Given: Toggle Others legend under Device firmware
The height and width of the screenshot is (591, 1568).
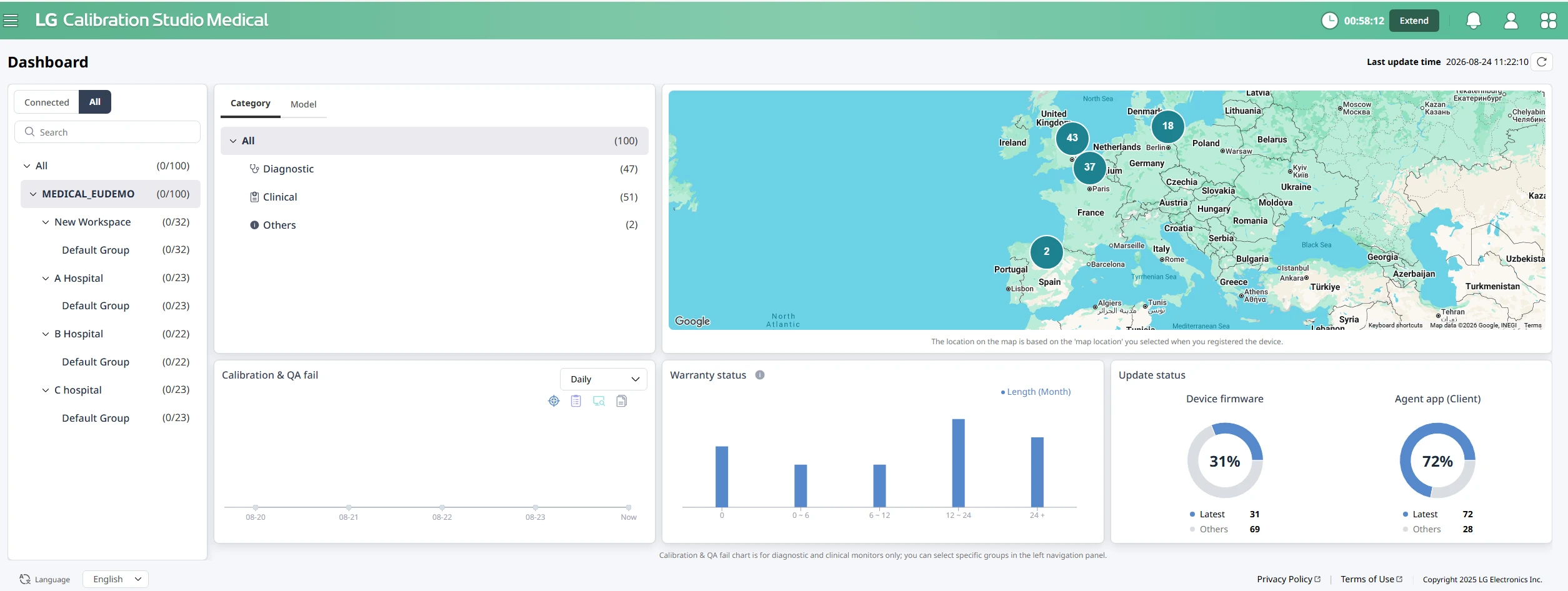Looking at the screenshot, I should pyautogui.click(x=1209, y=529).
